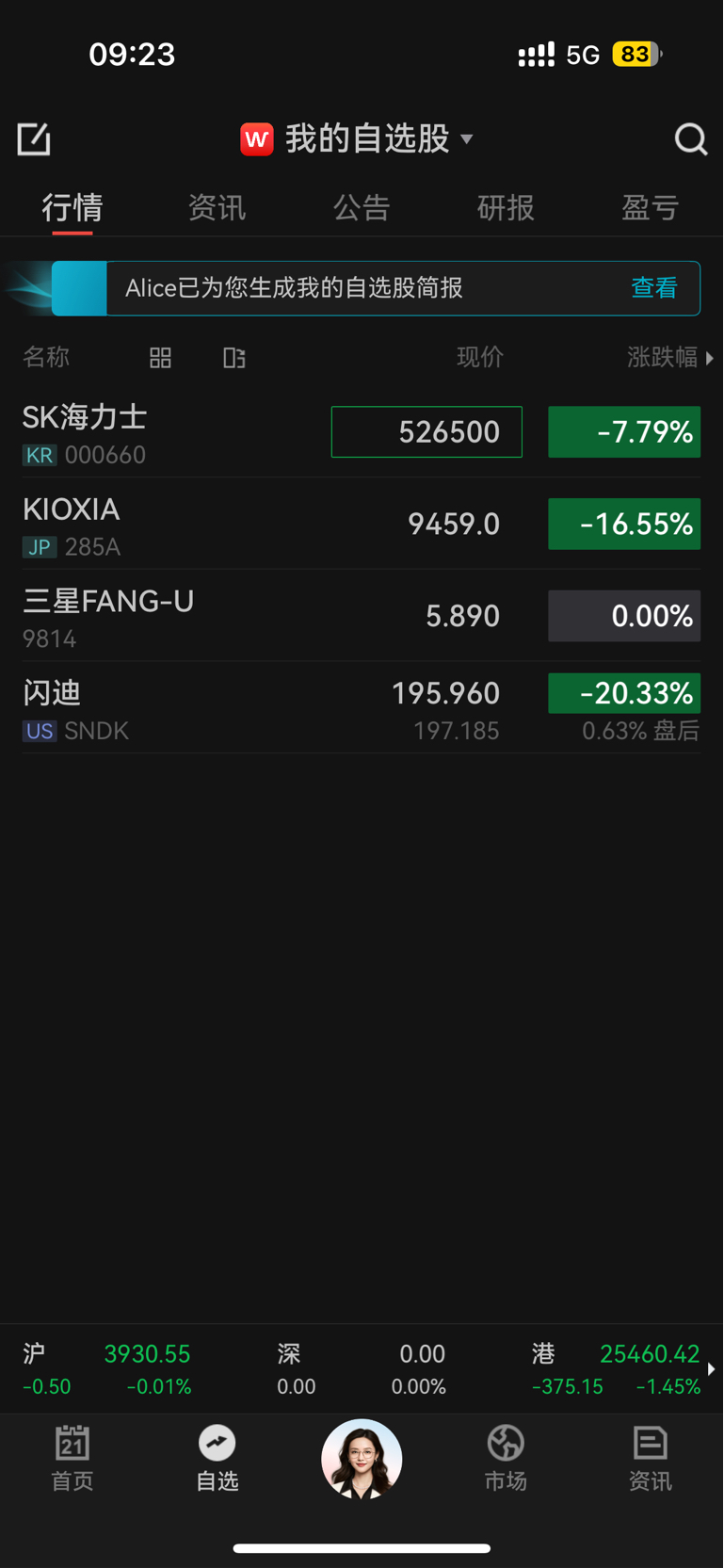
Task: Sort by the 现价 column header
Action: click(480, 358)
